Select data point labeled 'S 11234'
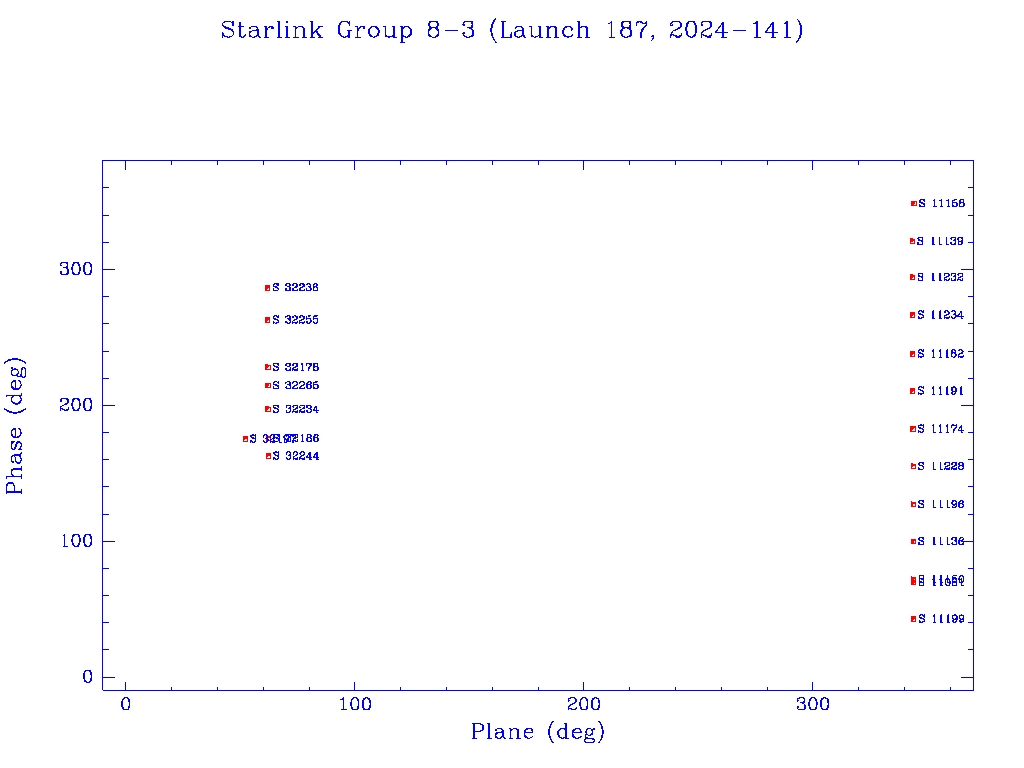1024x768 pixels. (913, 315)
